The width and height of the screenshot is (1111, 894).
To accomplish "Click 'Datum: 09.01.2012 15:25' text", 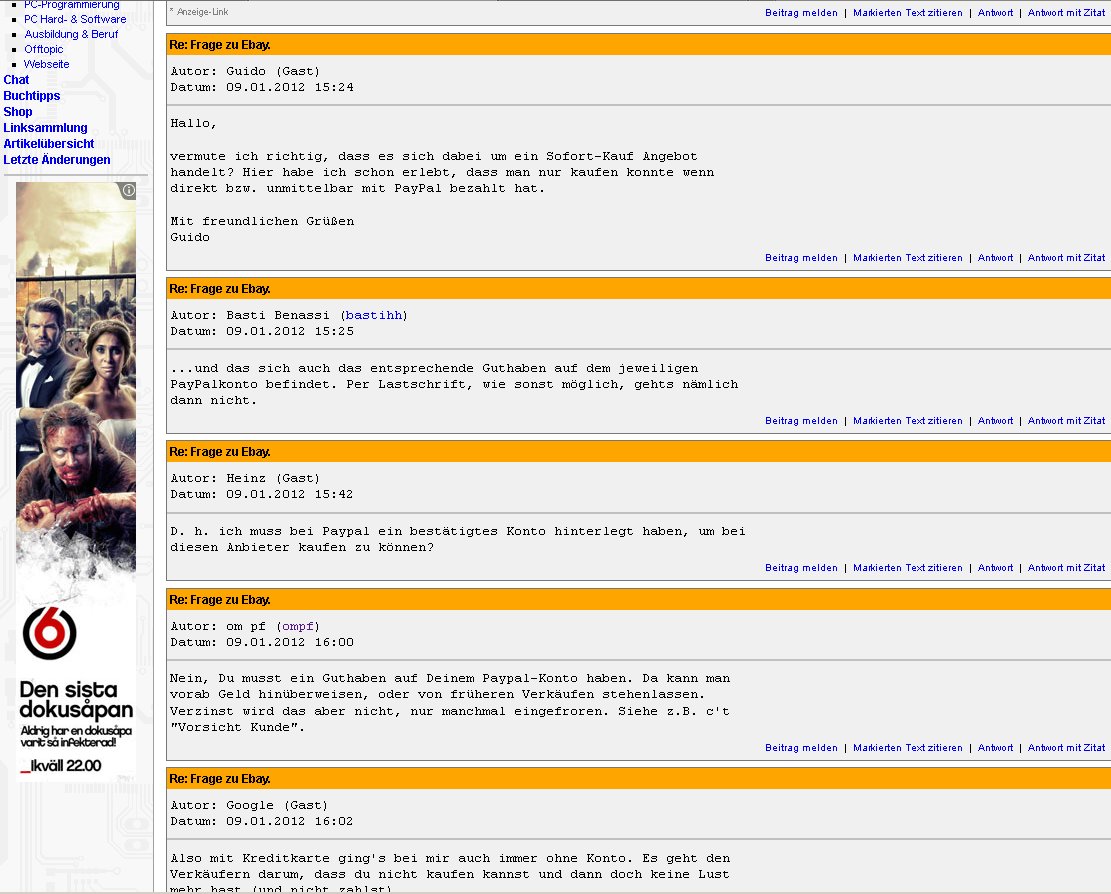I will (x=262, y=332).
